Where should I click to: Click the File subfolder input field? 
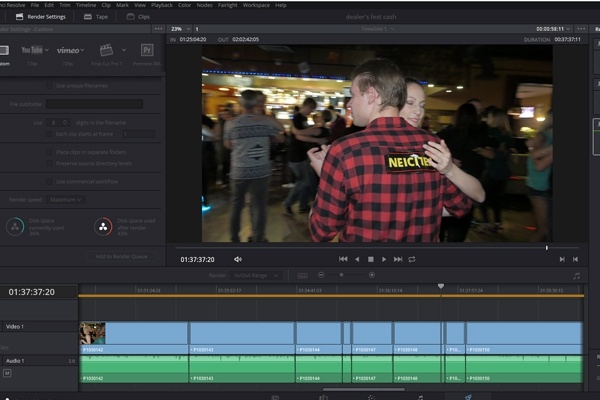pos(95,104)
